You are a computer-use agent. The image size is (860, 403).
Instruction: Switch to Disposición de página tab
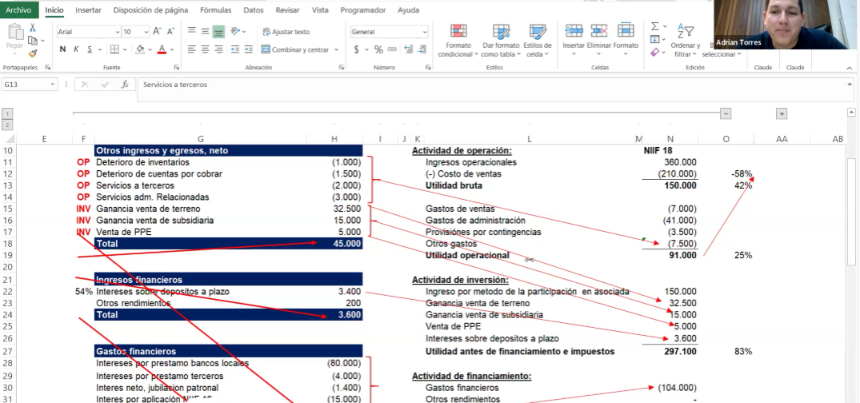pyautogui.click(x=151, y=10)
